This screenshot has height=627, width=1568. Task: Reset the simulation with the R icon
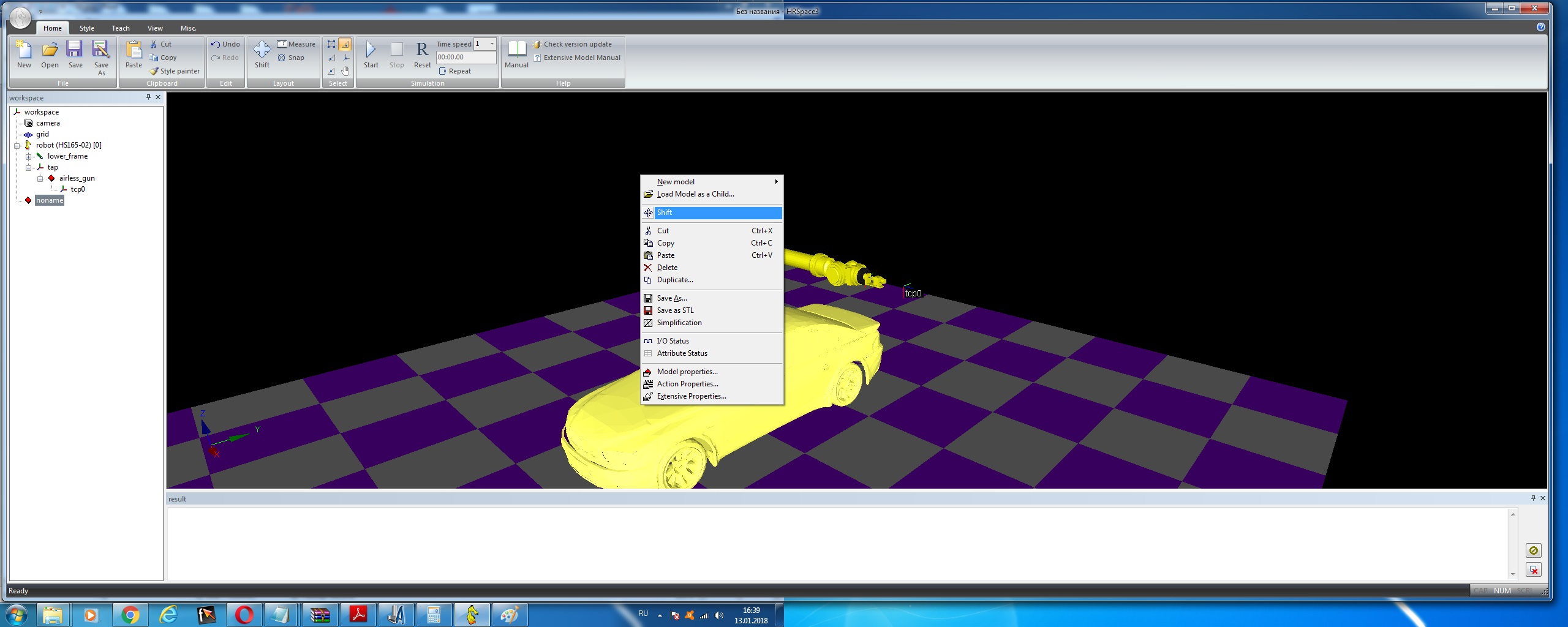(x=422, y=54)
